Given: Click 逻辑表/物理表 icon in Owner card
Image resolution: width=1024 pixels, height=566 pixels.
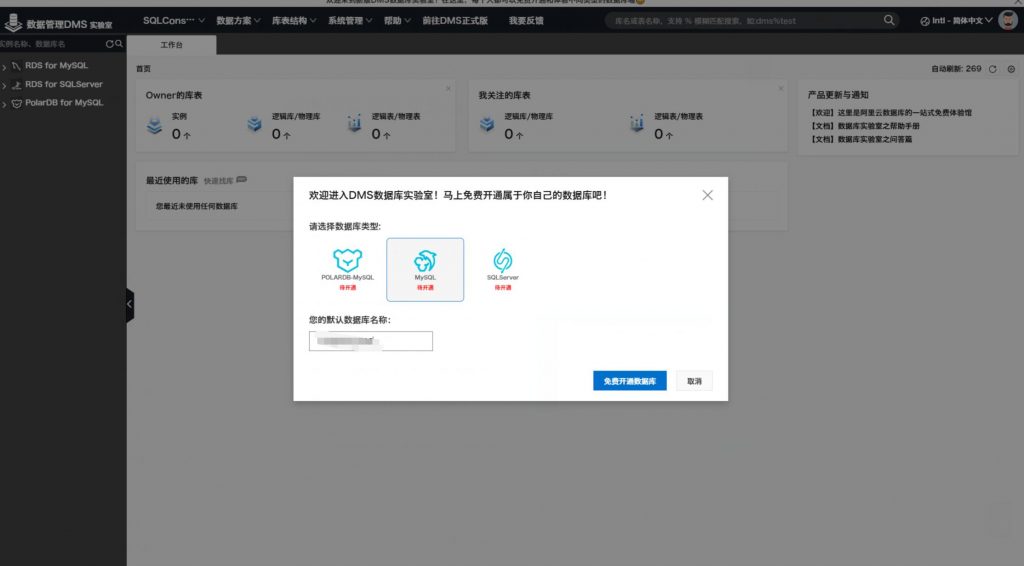Looking at the screenshot, I should click(354, 123).
